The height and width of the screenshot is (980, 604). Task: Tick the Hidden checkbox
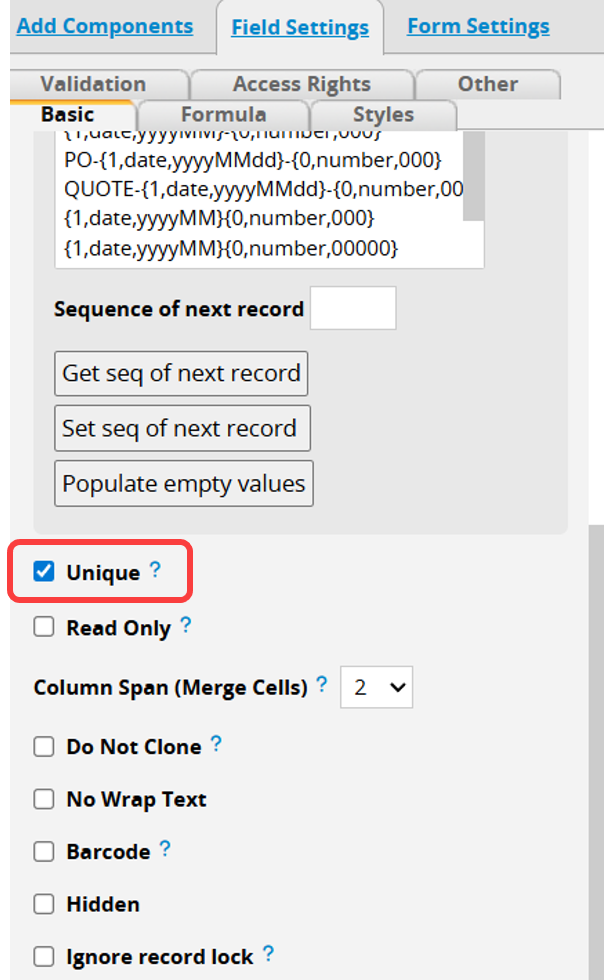tap(44, 904)
